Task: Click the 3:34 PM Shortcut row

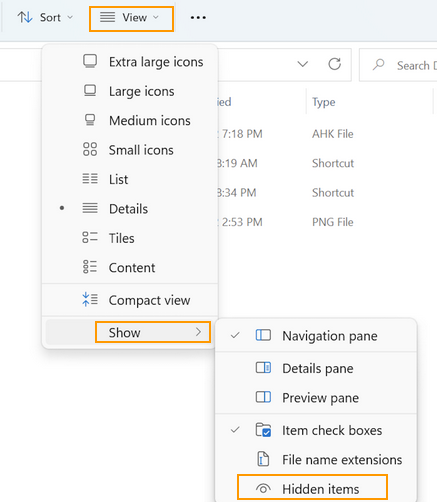Action: click(327, 193)
